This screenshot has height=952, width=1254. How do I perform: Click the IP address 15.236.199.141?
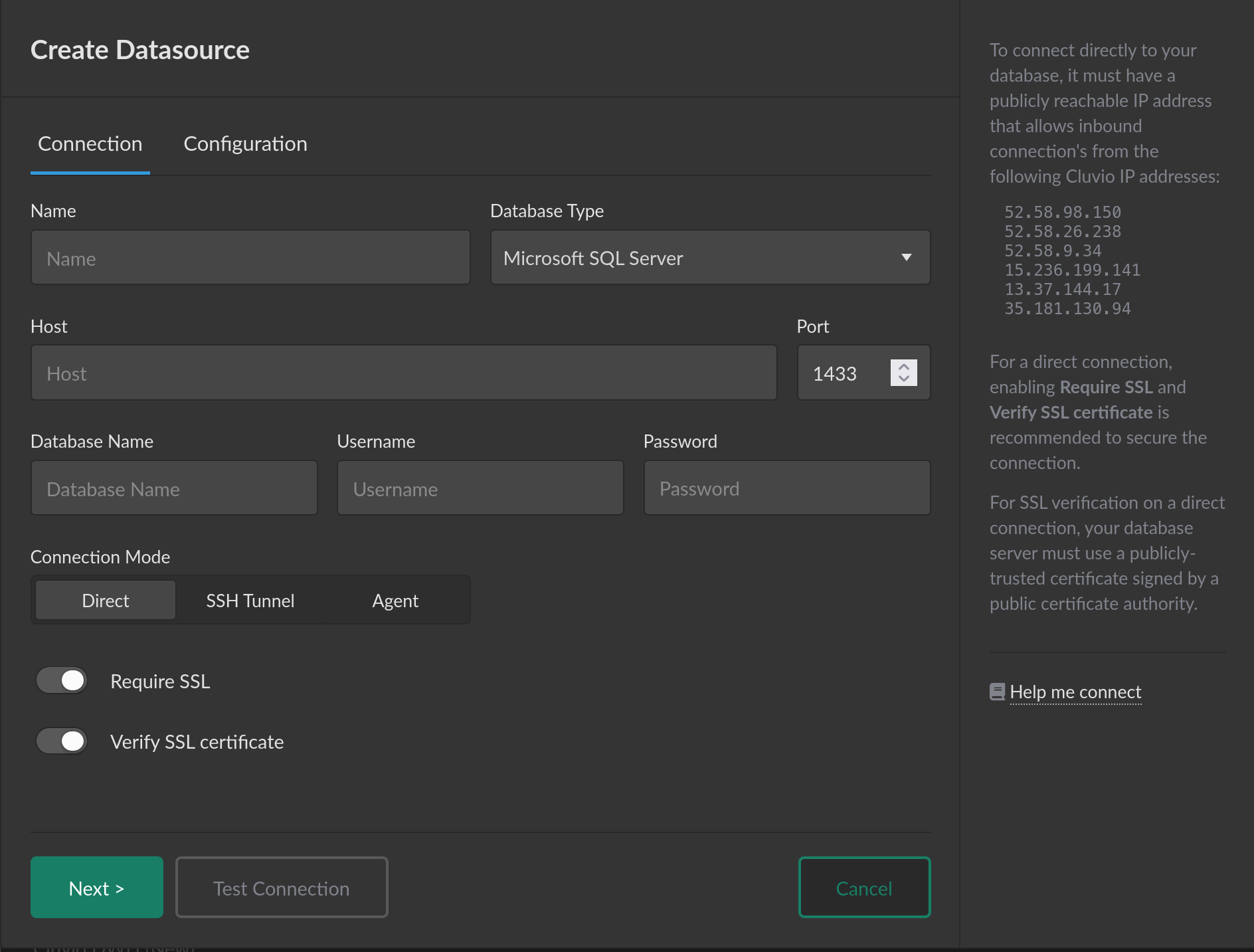[1073, 270]
